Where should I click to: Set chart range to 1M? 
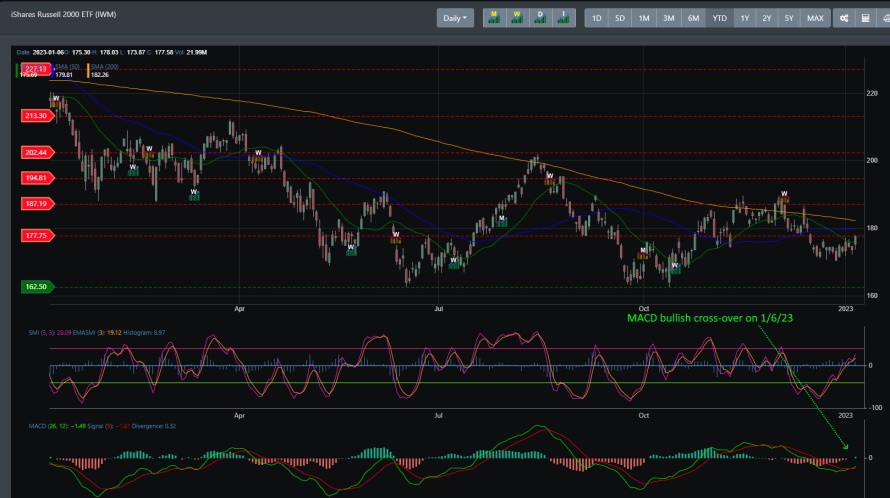click(x=644, y=18)
